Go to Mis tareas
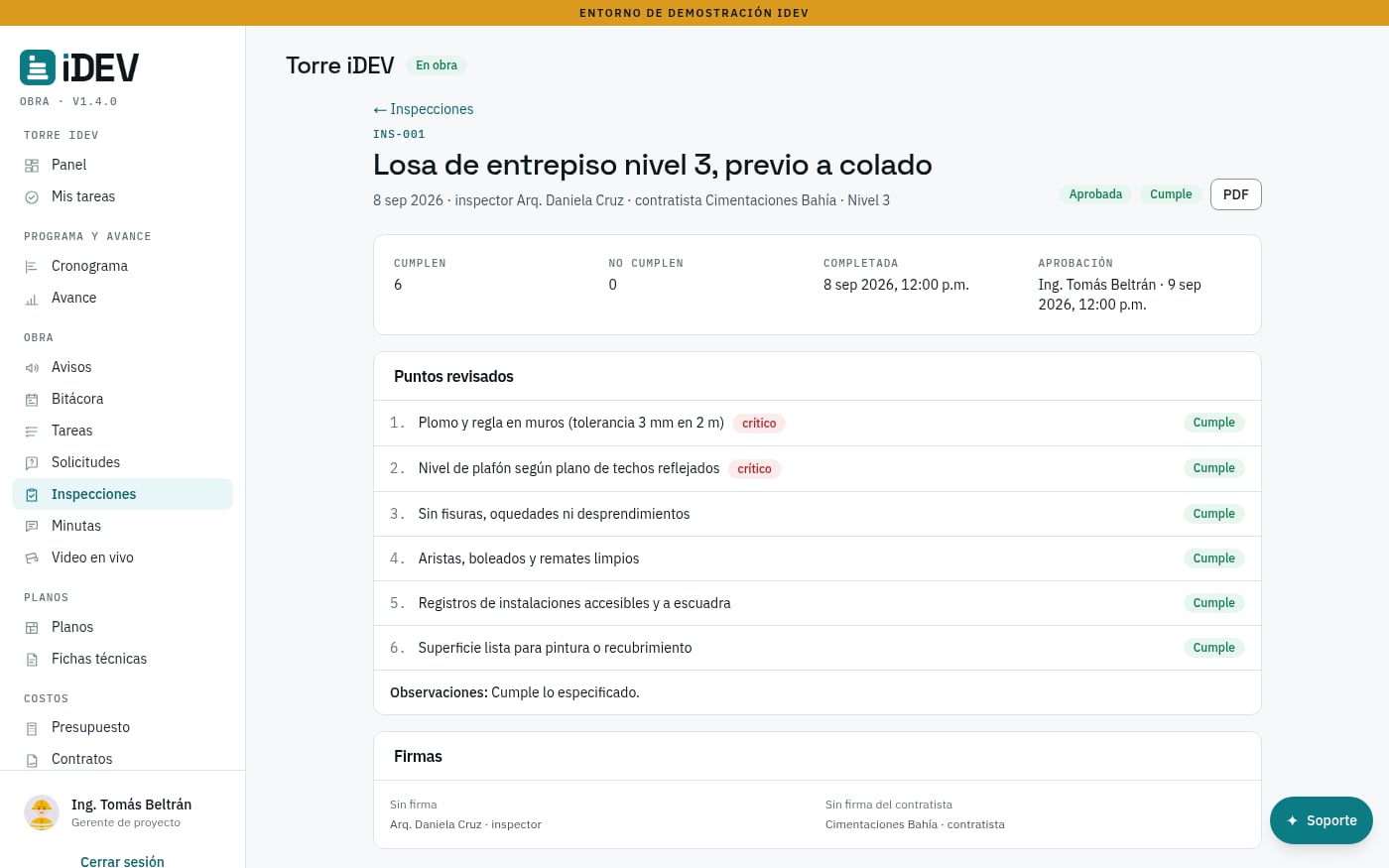 [122, 196]
